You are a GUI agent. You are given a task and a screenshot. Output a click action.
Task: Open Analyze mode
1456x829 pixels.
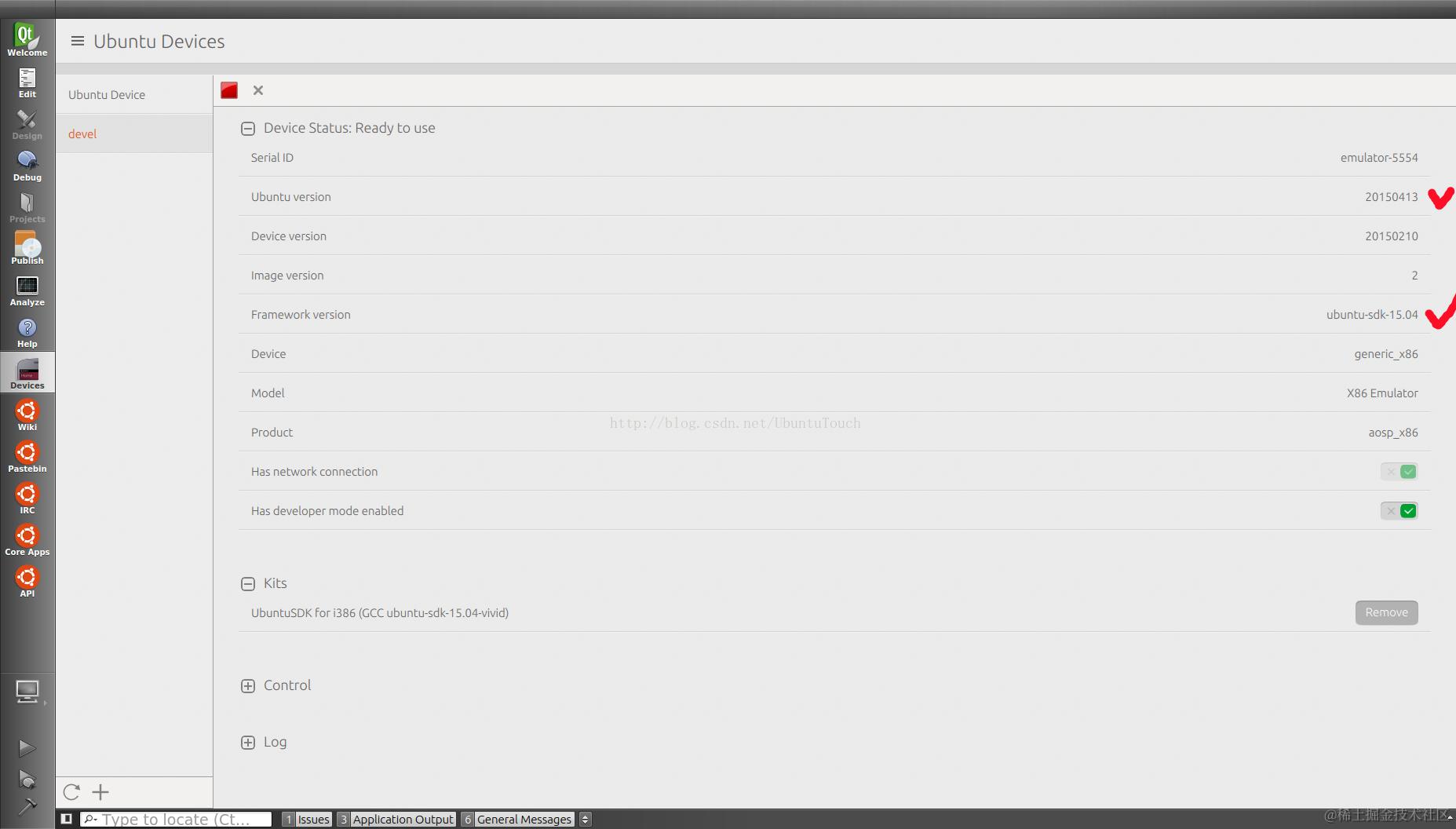click(27, 290)
